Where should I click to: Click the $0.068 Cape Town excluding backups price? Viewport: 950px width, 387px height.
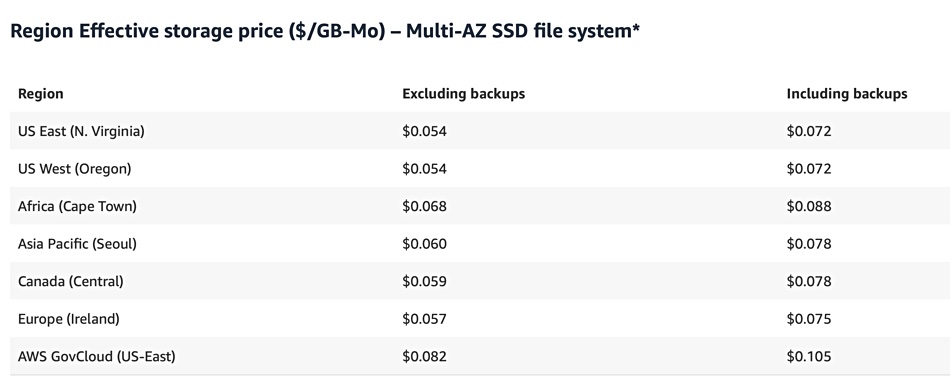(424, 206)
